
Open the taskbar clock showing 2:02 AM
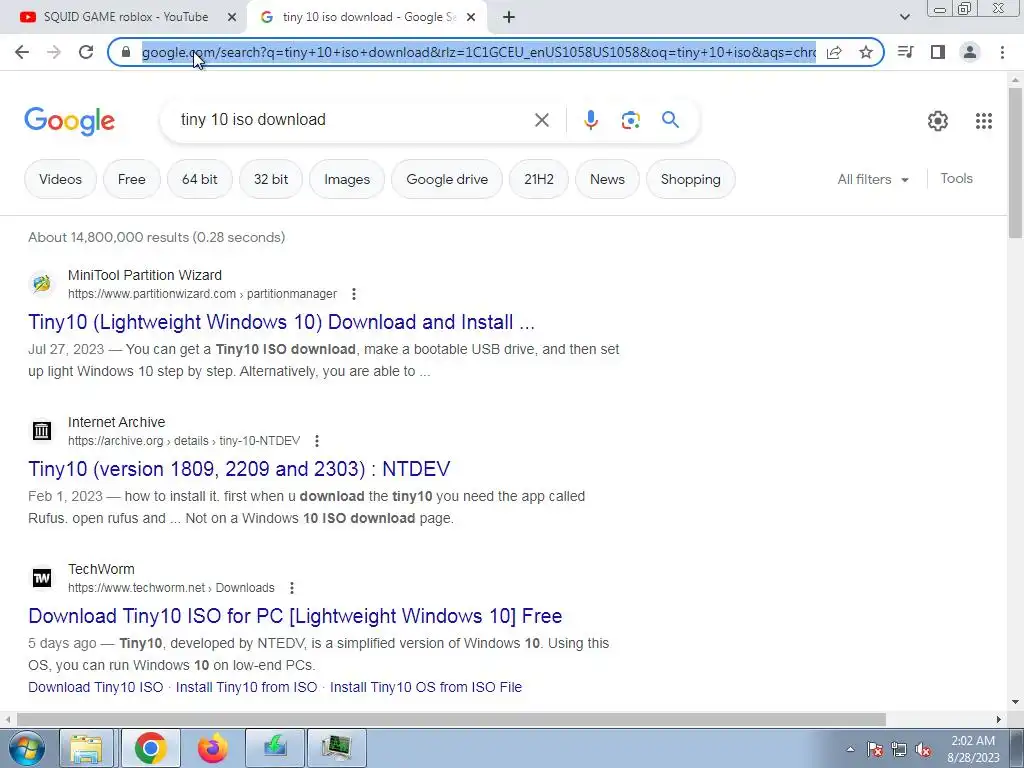click(x=973, y=749)
